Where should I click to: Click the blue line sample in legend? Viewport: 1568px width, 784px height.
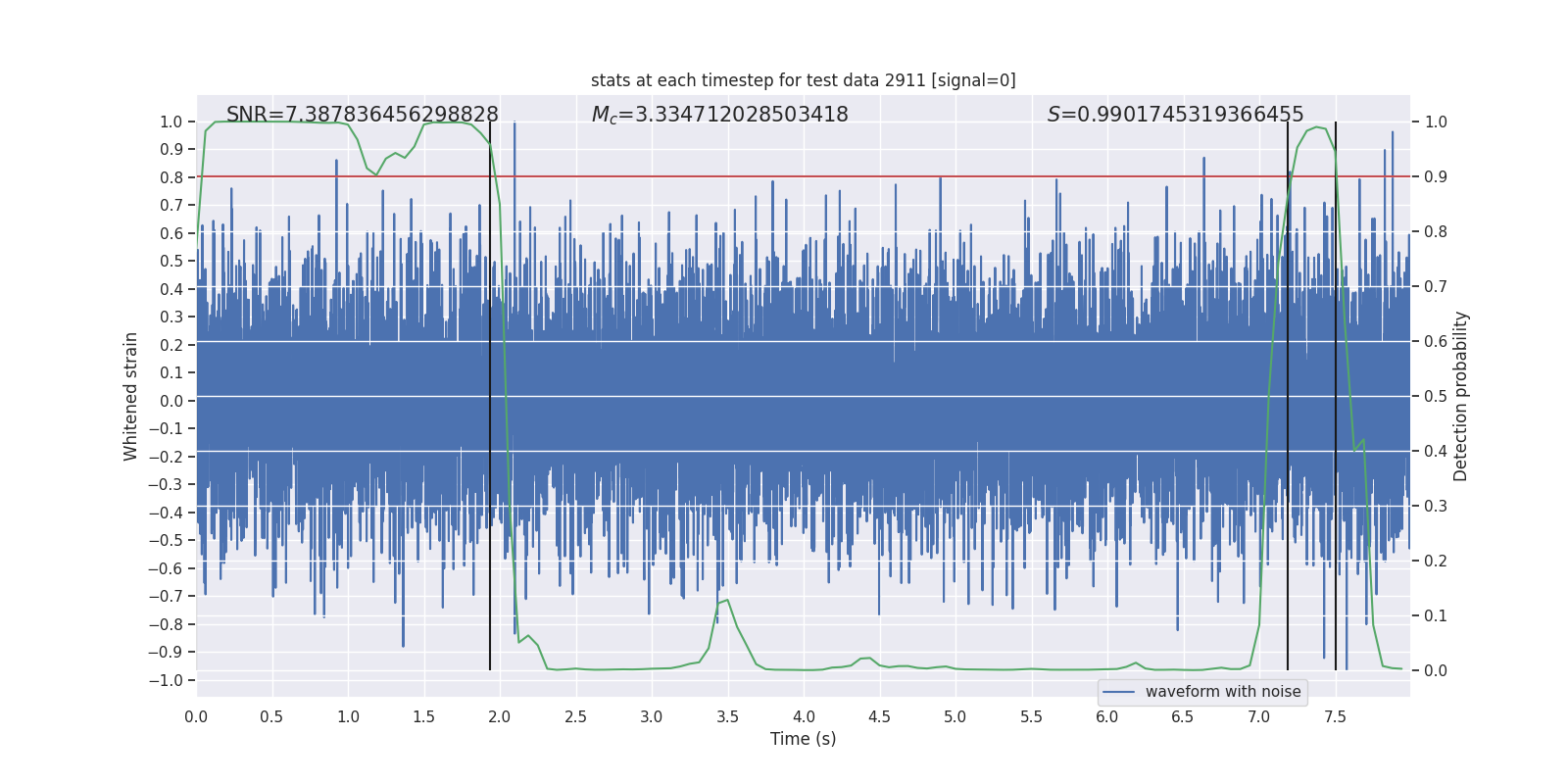pos(1118,692)
